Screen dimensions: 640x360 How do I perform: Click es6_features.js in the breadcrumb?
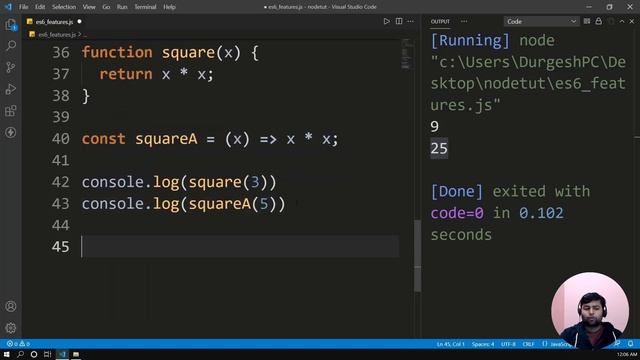57,35
